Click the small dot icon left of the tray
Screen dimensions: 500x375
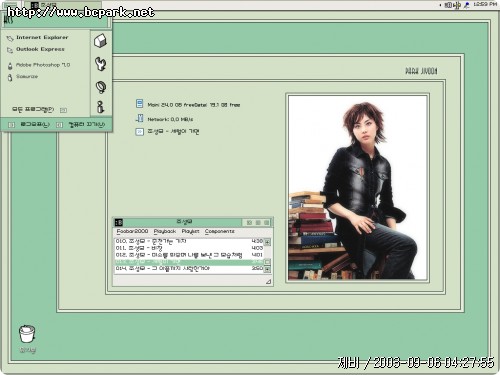click(440, 5)
